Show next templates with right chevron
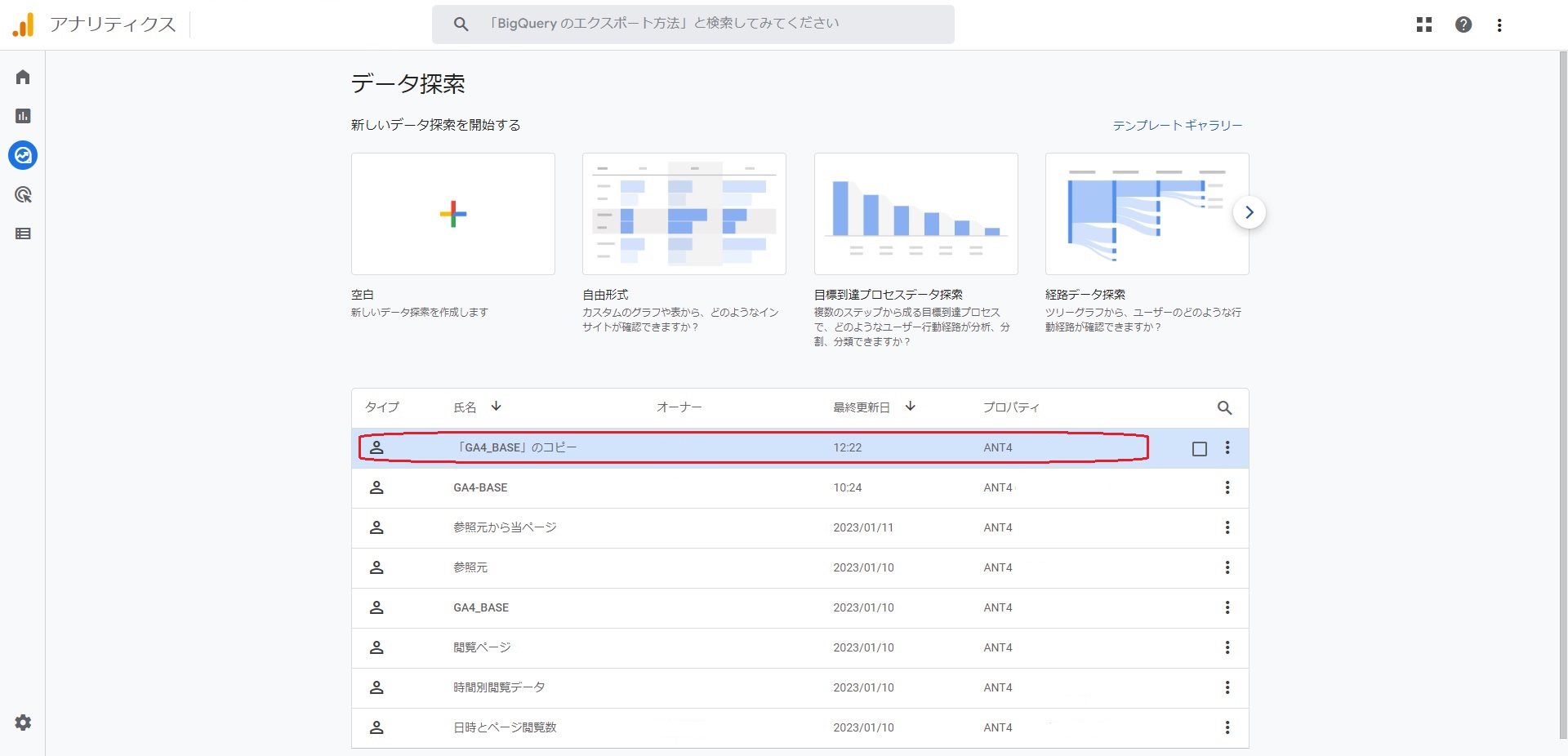This screenshot has height=756, width=1568. [1249, 212]
